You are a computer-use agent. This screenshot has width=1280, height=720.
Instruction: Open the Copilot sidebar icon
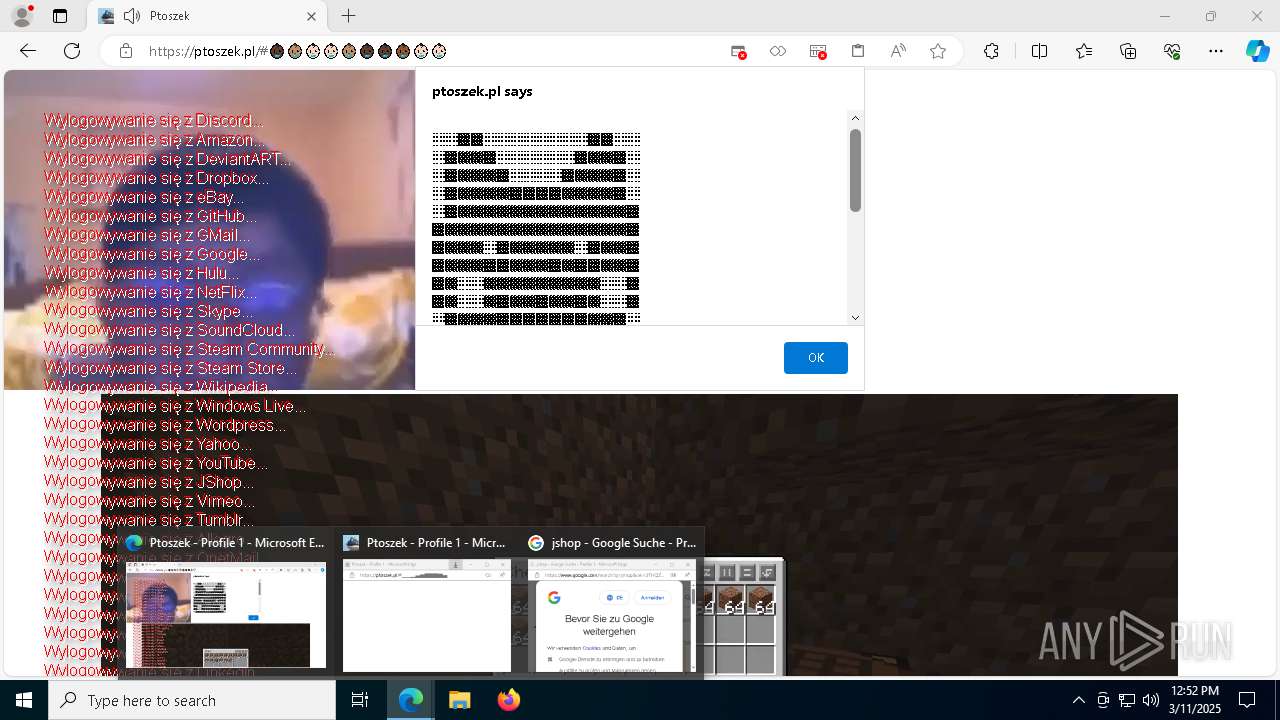(x=1258, y=51)
